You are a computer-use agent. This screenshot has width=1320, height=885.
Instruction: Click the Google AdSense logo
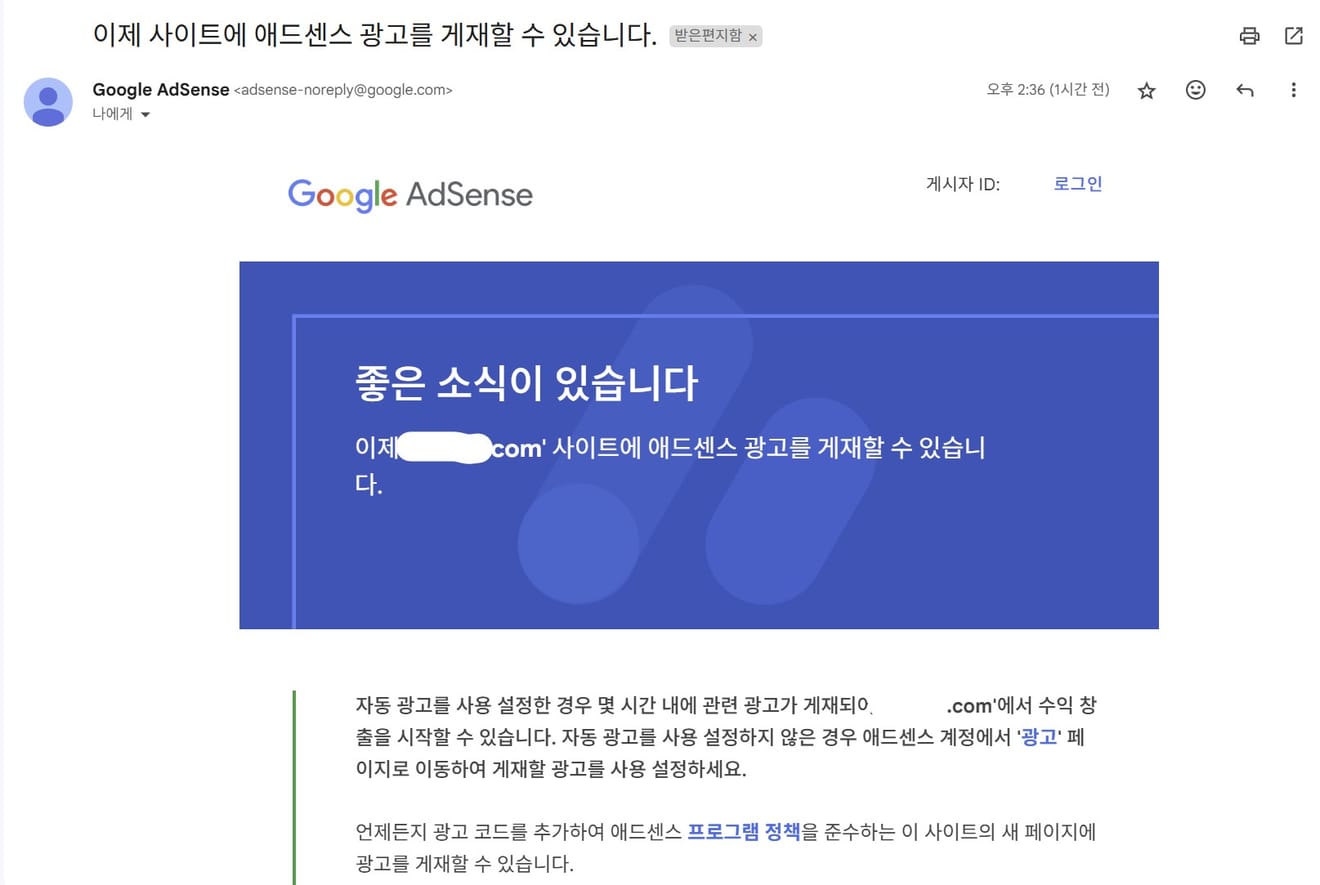(410, 195)
